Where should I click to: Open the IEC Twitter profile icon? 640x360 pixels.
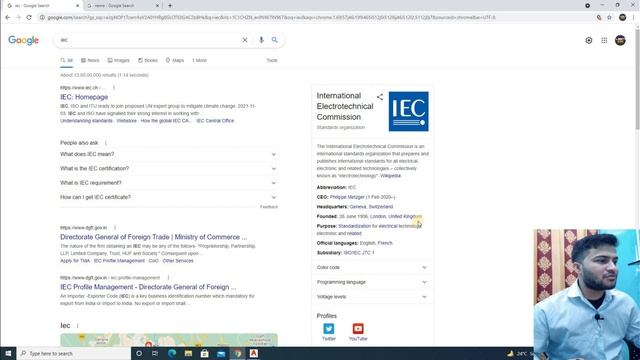(329, 329)
